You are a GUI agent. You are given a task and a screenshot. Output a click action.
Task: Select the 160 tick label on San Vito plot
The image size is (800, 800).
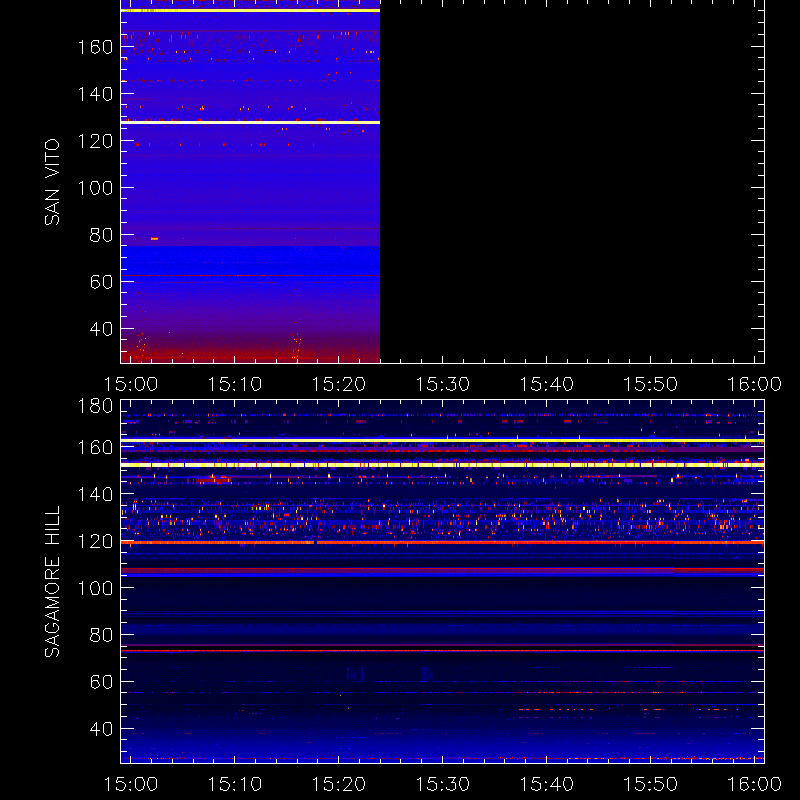click(x=95, y=47)
